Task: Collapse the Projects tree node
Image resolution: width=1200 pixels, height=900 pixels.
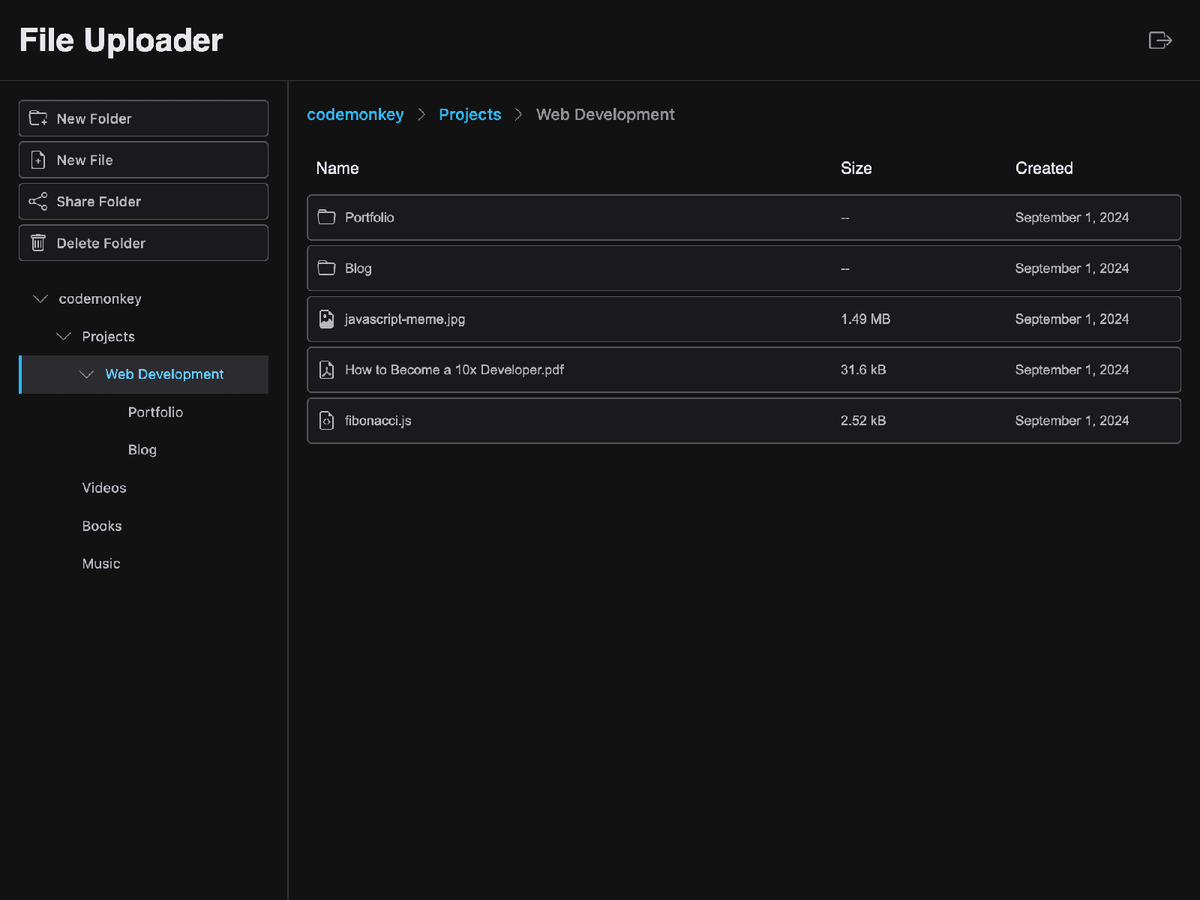Action: (63, 336)
